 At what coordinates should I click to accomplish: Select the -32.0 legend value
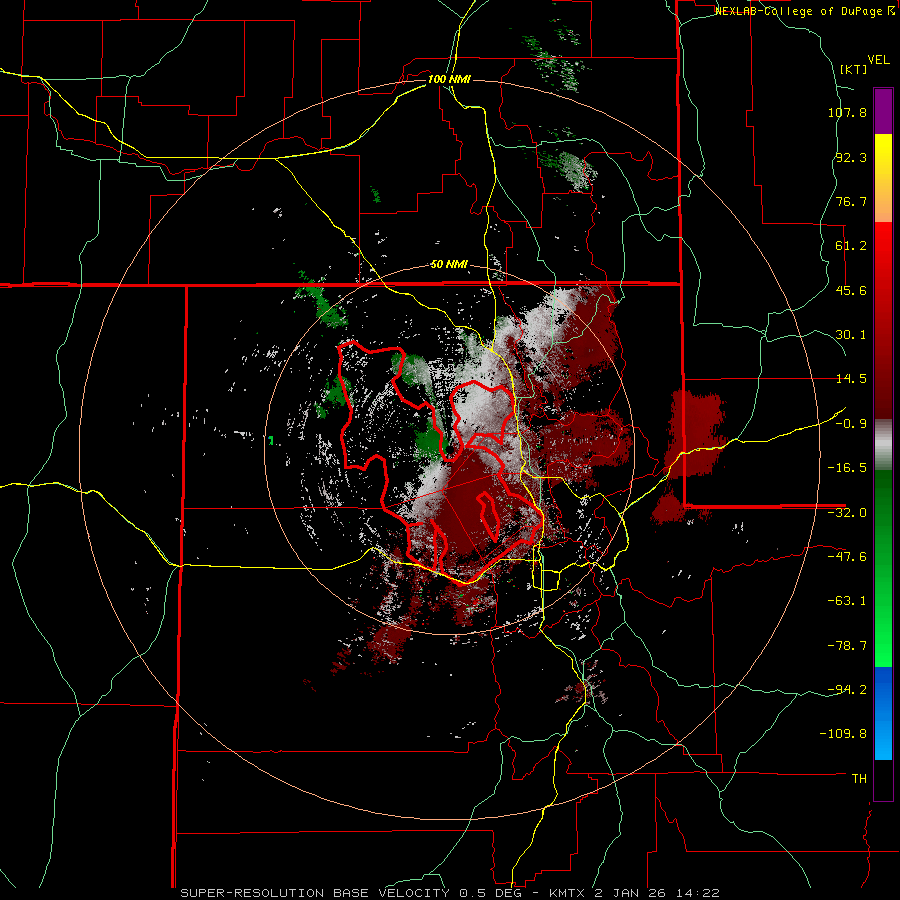[847, 513]
